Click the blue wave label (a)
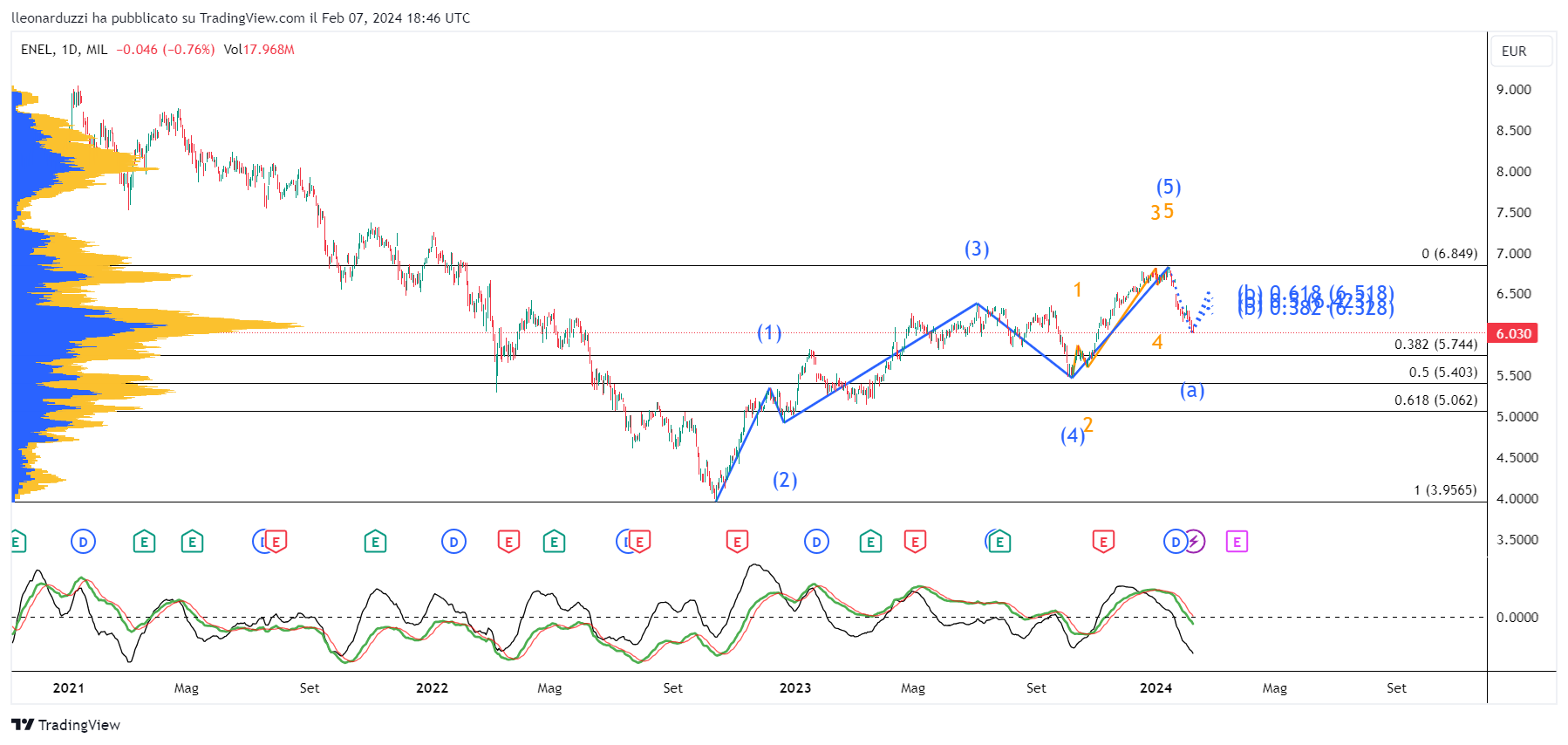Image resolution: width=1568 pixels, height=745 pixels. coord(1192,391)
